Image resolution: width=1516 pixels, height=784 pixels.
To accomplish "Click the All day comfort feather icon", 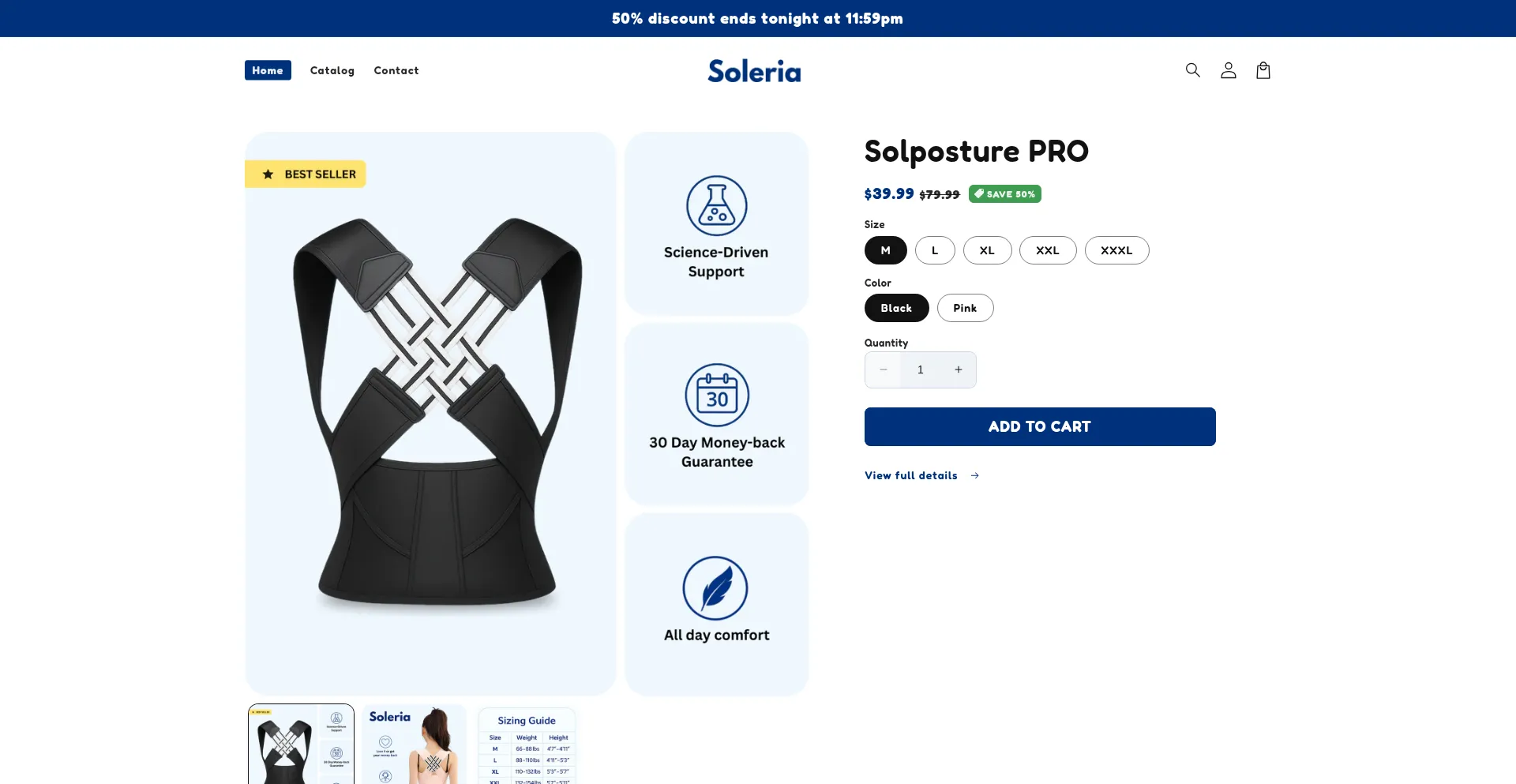I will (x=715, y=588).
